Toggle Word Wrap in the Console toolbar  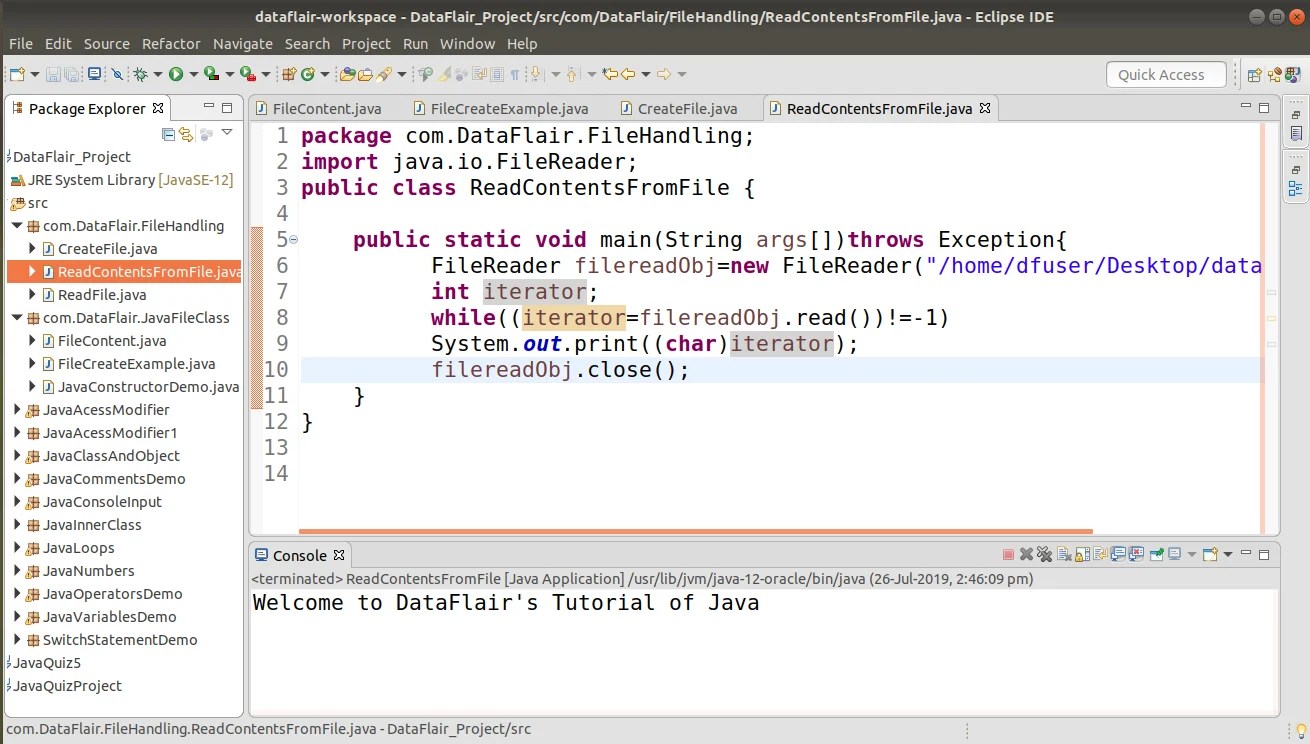tap(1102, 555)
